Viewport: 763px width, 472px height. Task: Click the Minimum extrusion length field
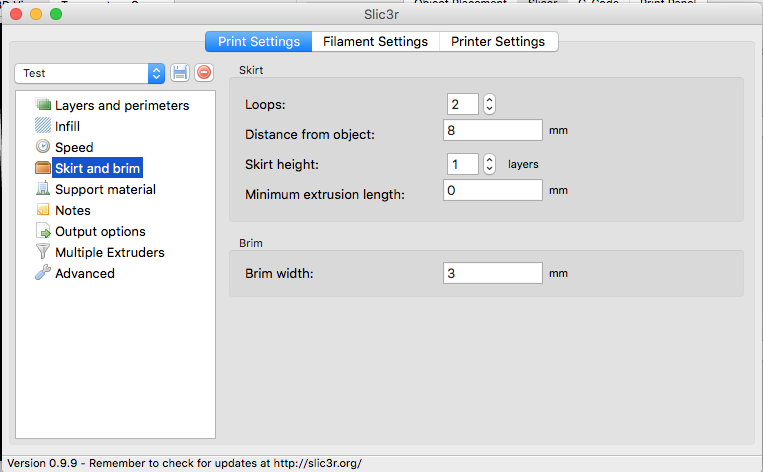493,190
